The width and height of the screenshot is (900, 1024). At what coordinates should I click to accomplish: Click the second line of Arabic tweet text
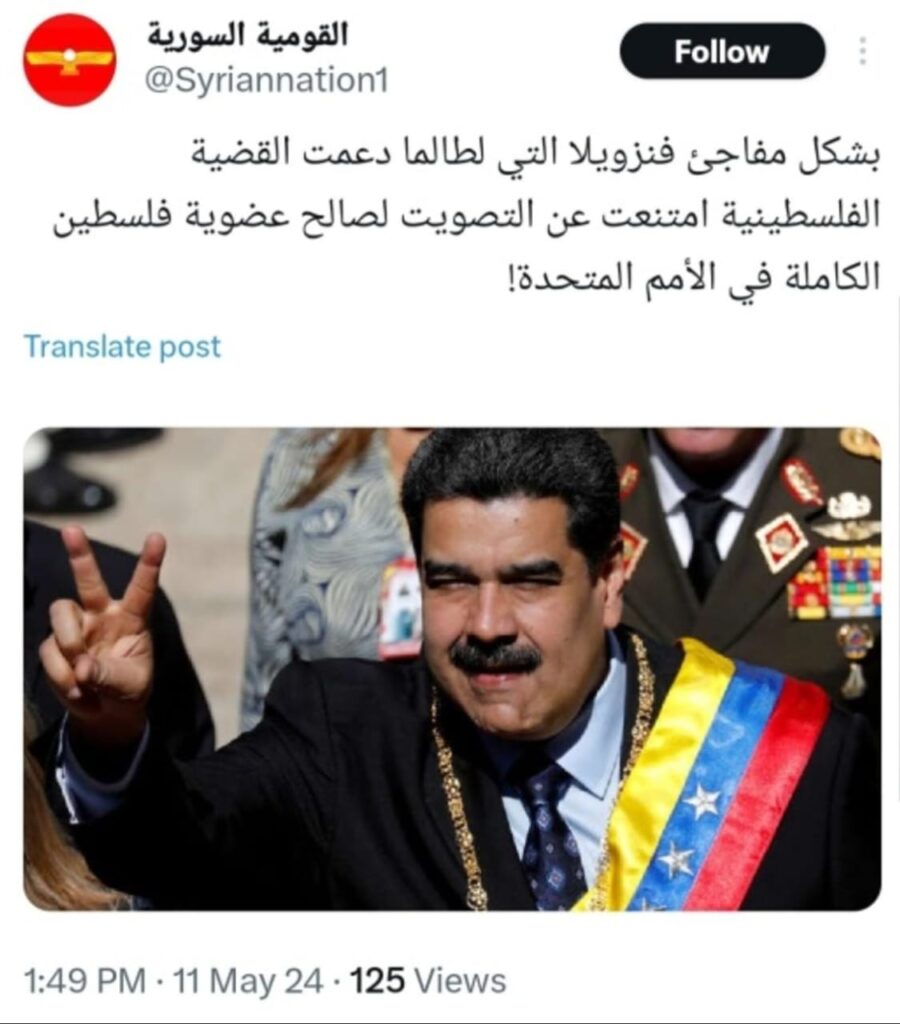pos(466,216)
